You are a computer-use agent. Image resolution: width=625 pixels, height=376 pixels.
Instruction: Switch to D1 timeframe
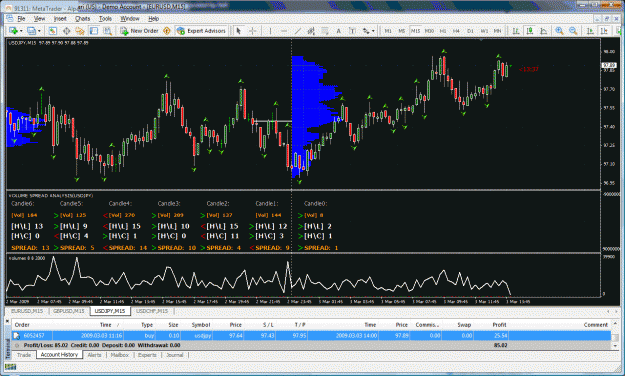click(470, 31)
